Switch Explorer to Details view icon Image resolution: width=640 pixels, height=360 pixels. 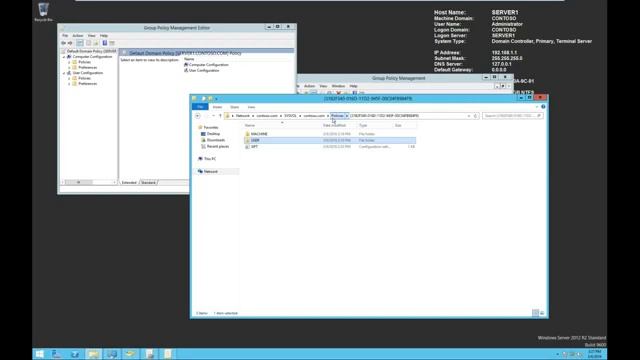click(536, 313)
